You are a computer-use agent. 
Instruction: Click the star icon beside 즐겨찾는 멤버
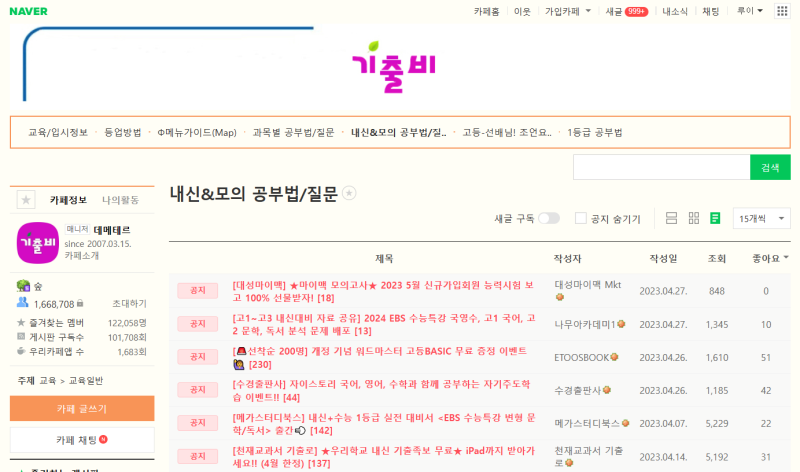pos(21,322)
